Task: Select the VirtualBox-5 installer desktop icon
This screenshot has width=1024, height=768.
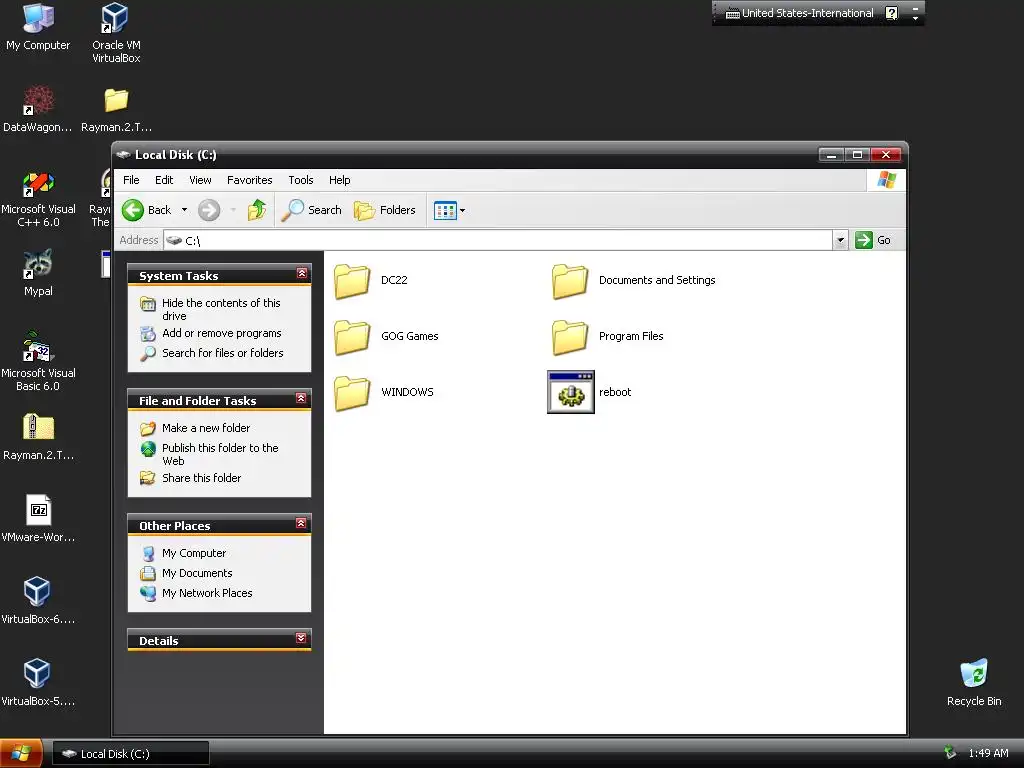Action: [38, 683]
